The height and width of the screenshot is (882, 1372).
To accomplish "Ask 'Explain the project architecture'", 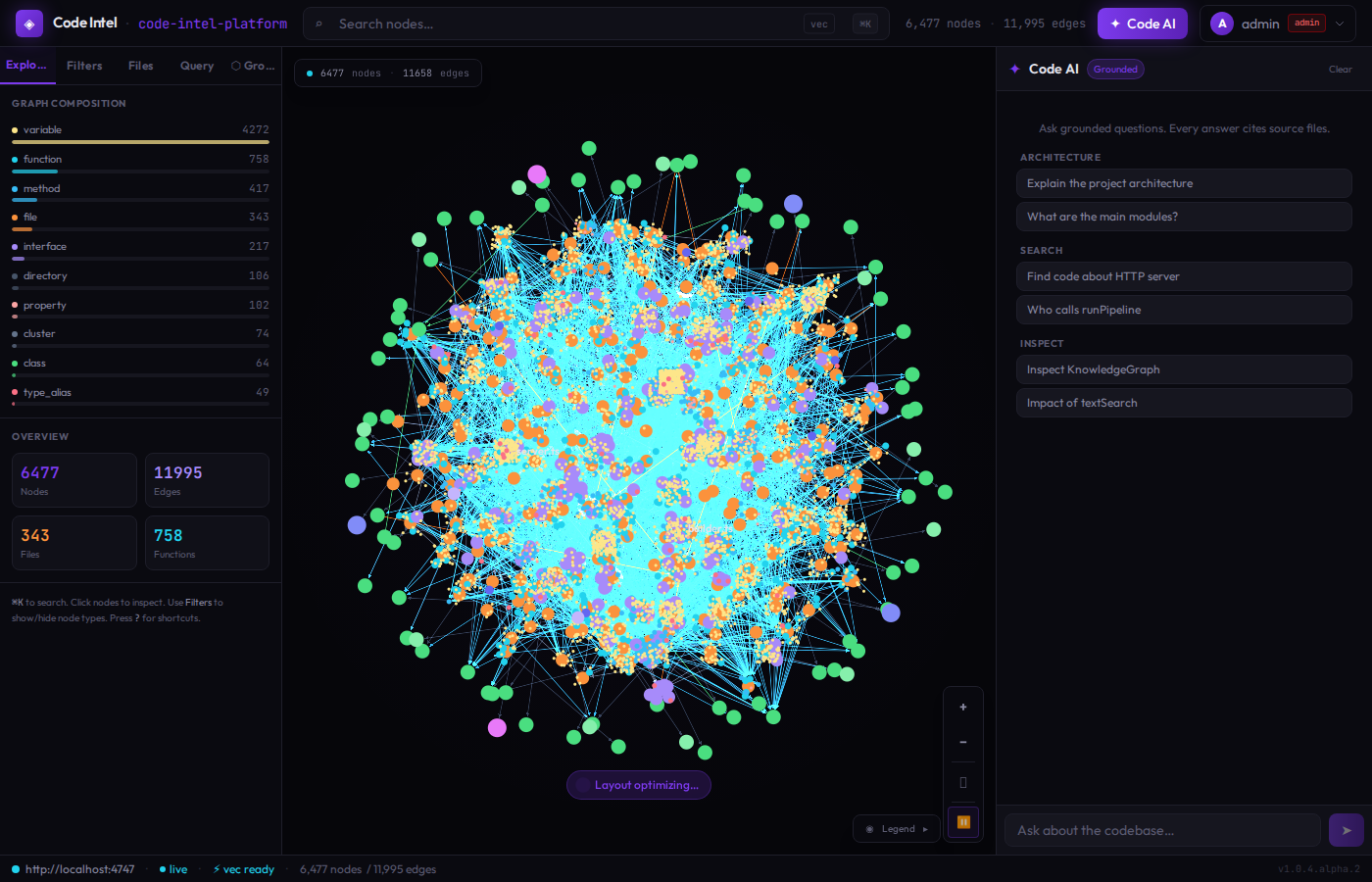I will (1184, 183).
